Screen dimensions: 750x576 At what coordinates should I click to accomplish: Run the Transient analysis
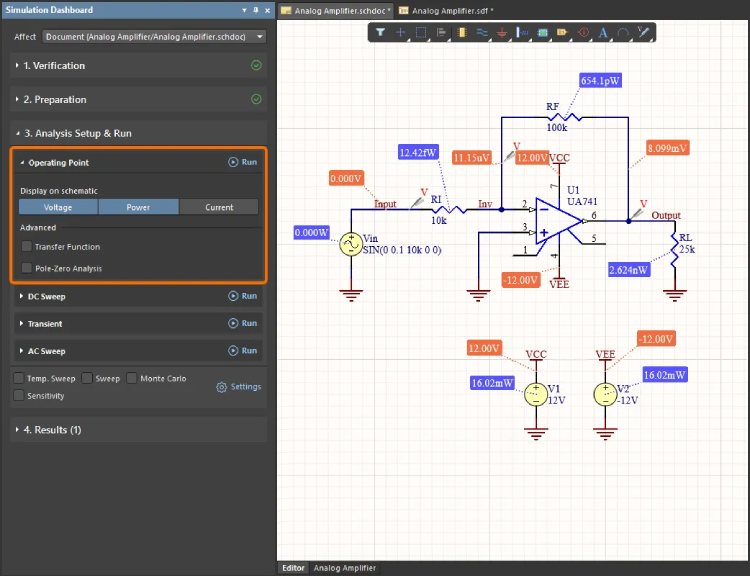tap(242, 324)
